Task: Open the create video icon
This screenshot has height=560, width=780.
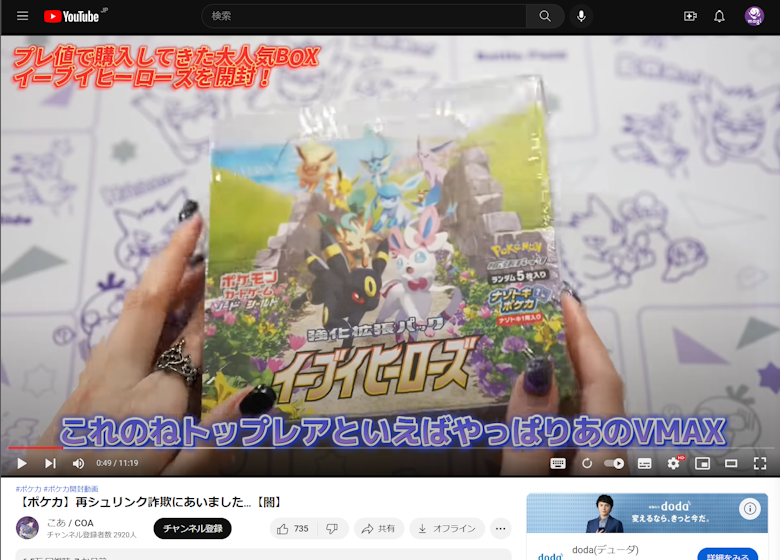Action: point(690,16)
